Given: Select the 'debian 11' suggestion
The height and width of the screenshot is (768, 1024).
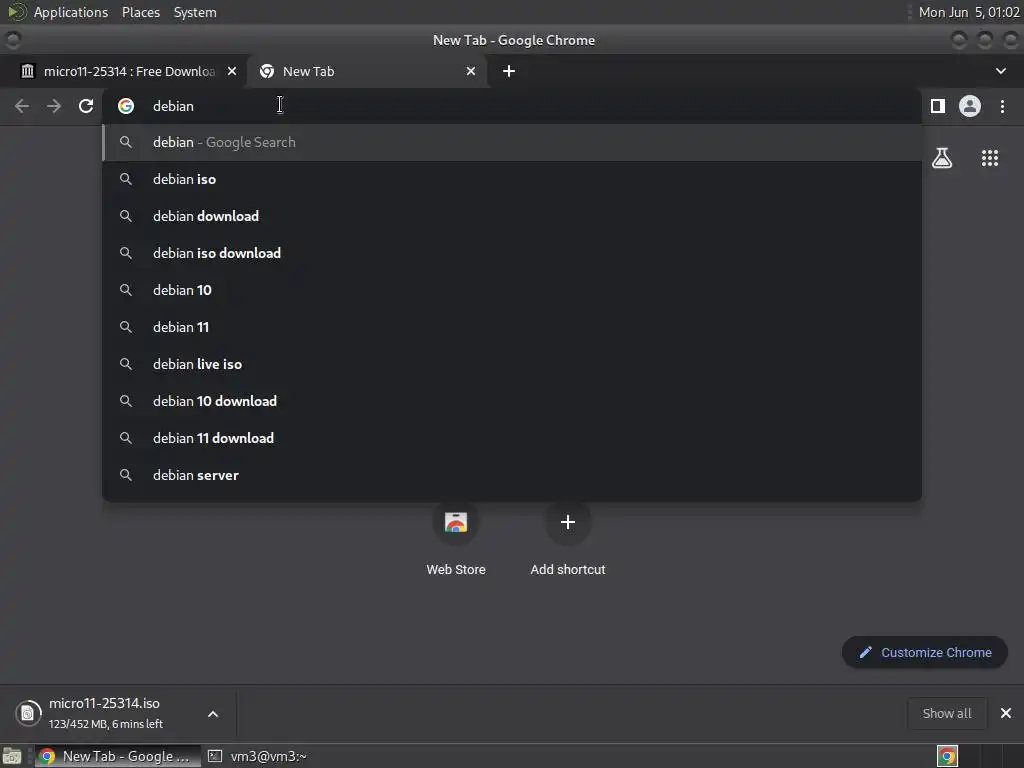Looking at the screenshot, I should 512,327.
